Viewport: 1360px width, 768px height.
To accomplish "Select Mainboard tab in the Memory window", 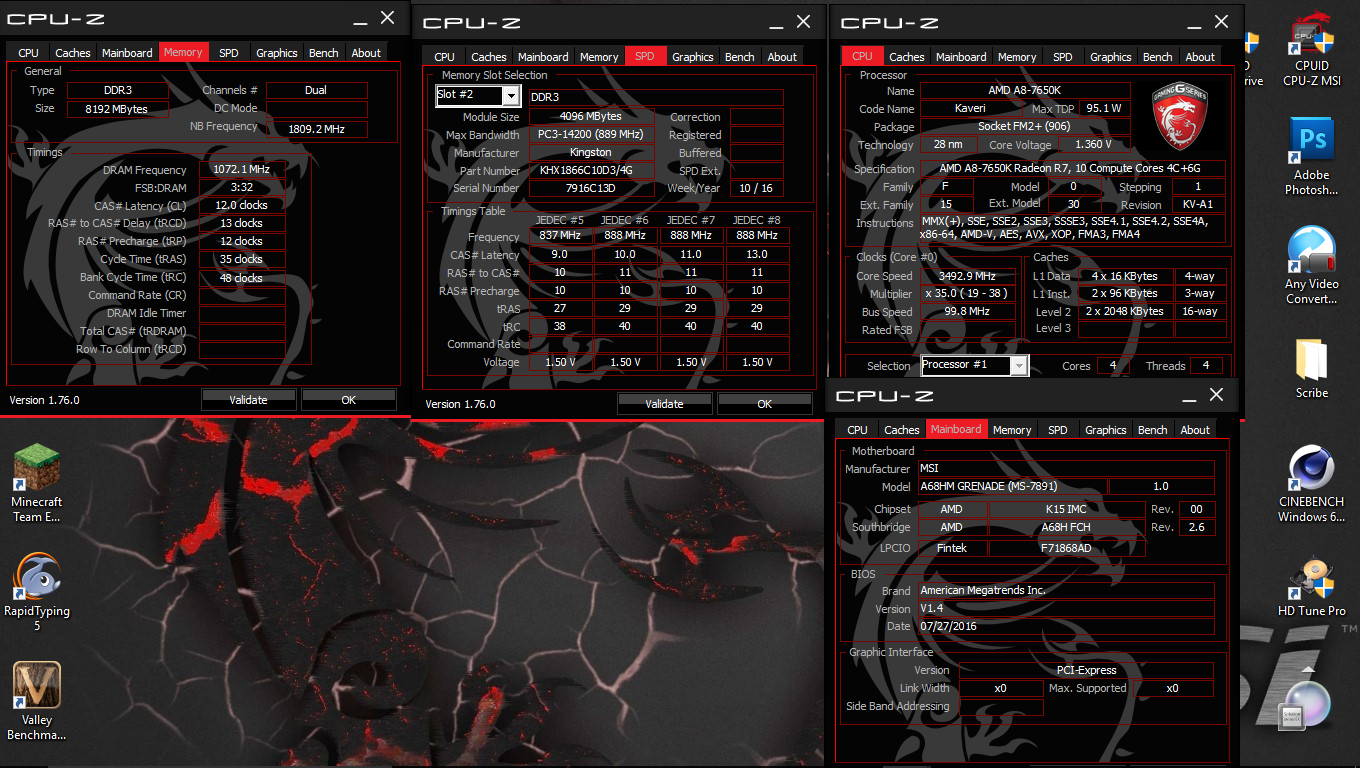I will [128, 53].
